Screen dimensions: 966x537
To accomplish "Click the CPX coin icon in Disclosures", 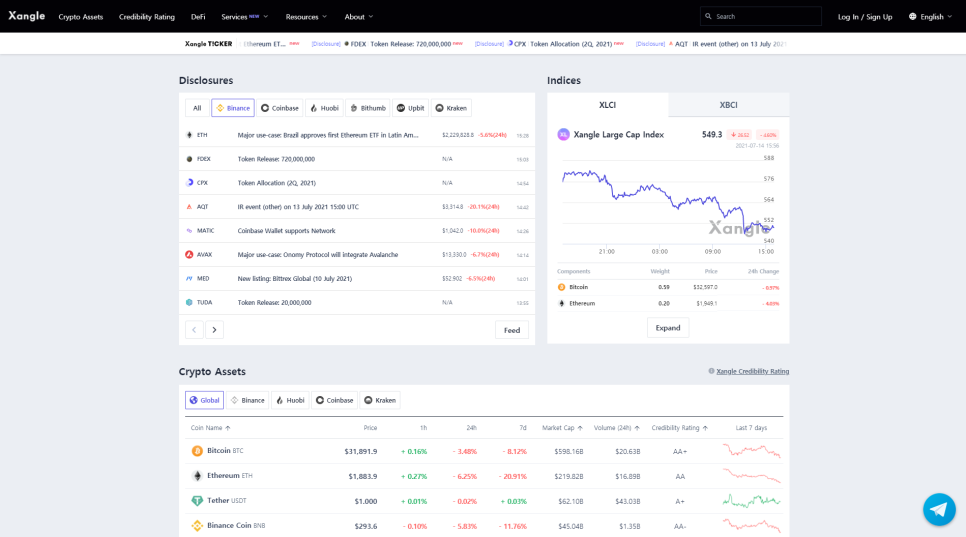I will pyautogui.click(x=189, y=183).
